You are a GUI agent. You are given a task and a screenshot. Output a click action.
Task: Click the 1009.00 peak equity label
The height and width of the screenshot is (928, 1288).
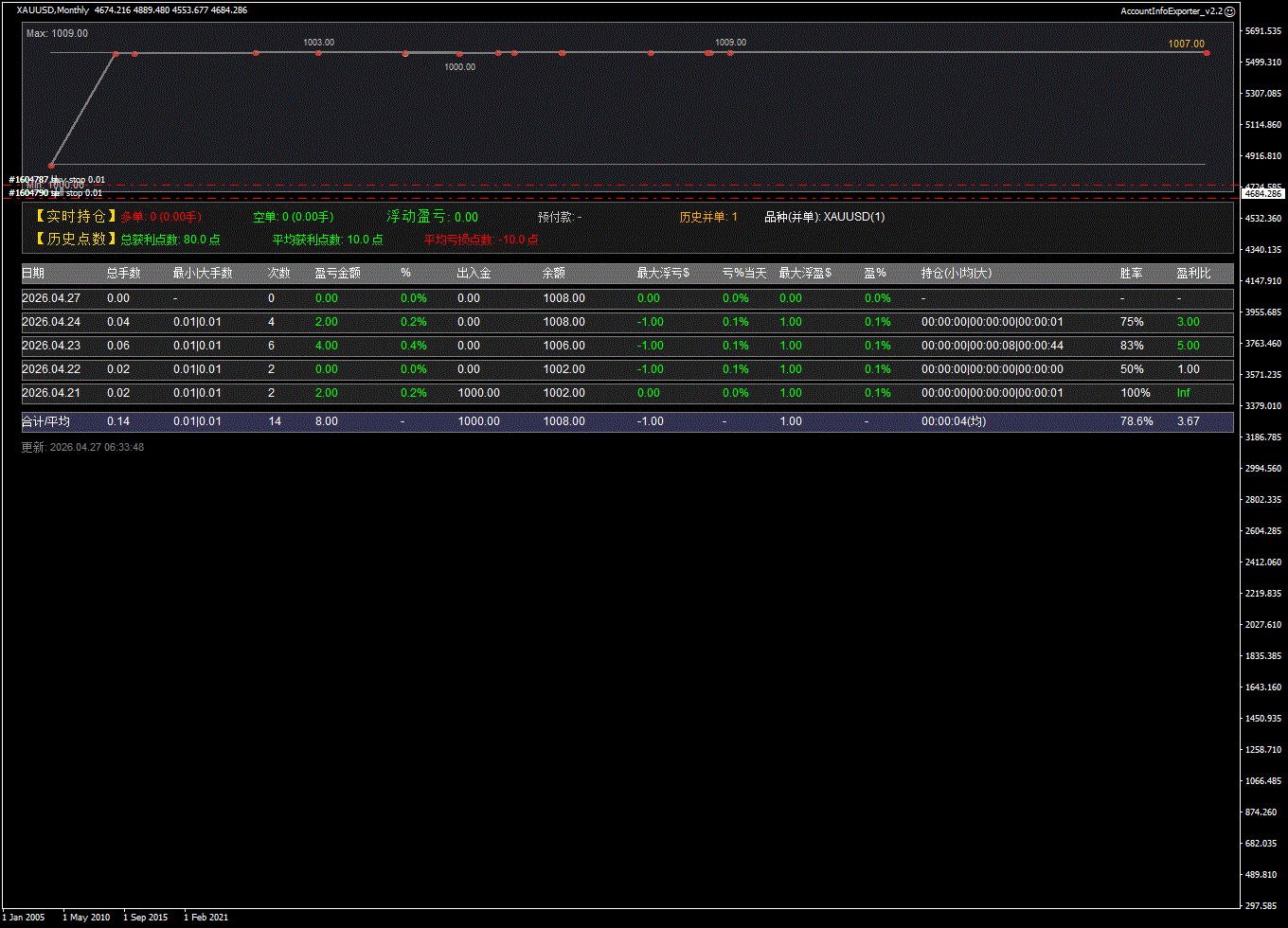[x=730, y=43]
